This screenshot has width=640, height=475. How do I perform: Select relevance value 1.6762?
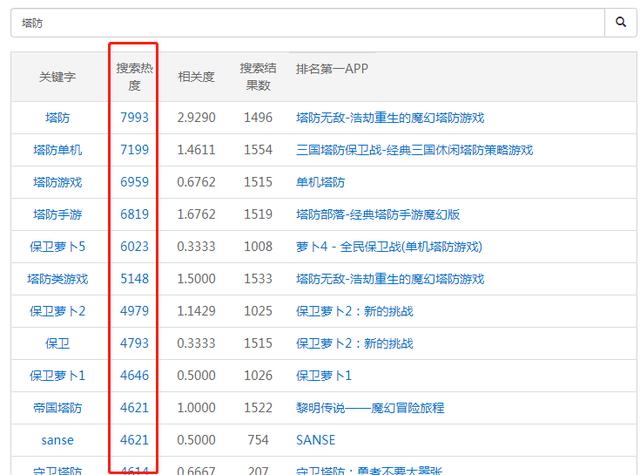(x=196, y=214)
